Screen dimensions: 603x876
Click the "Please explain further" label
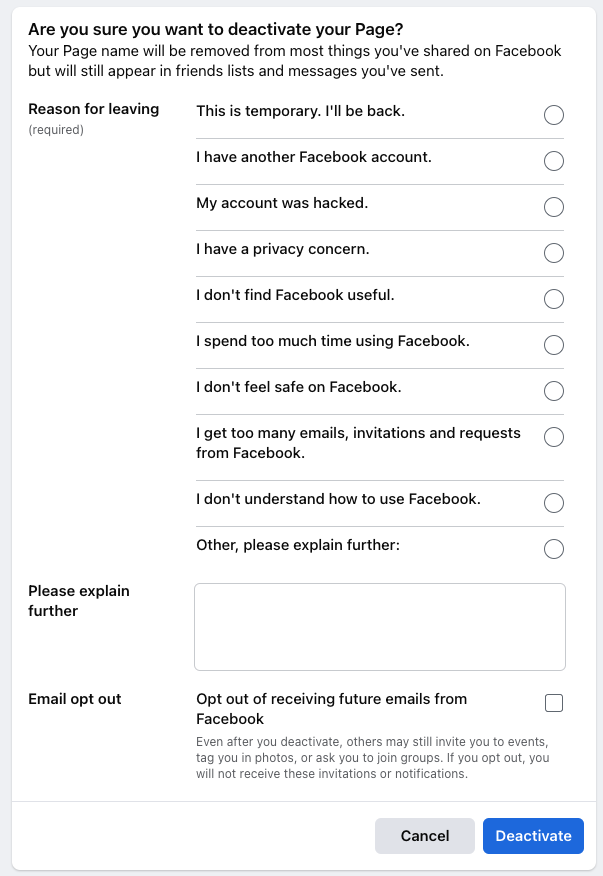[x=78, y=599]
